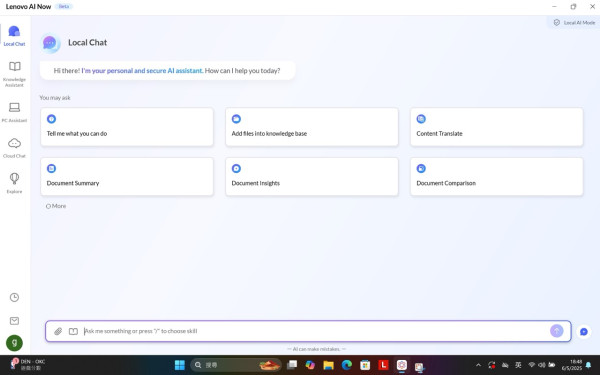
Task: Launch Microsoft Edge from taskbar
Action: [347, 365]
